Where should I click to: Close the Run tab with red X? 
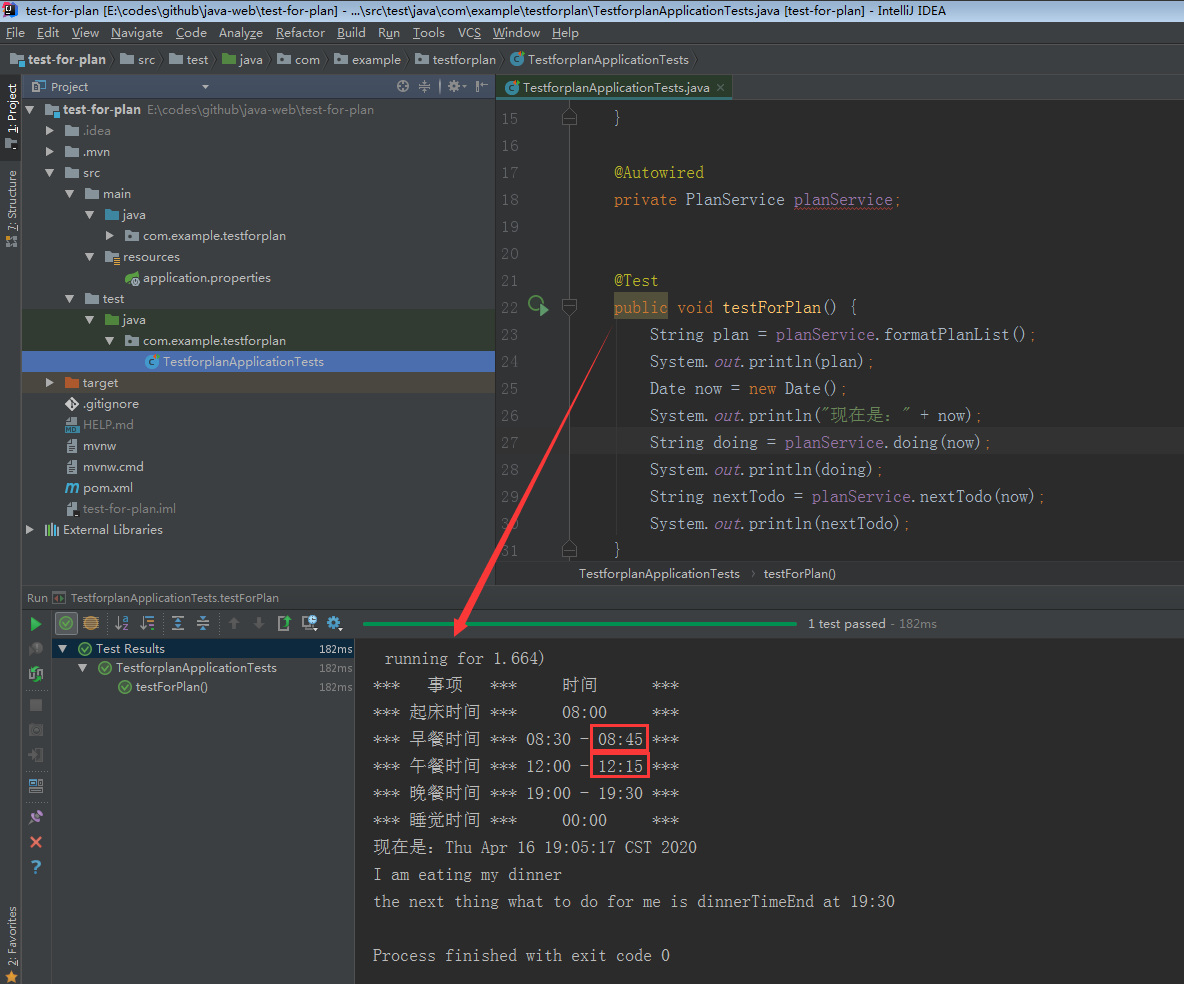(35, 842)
